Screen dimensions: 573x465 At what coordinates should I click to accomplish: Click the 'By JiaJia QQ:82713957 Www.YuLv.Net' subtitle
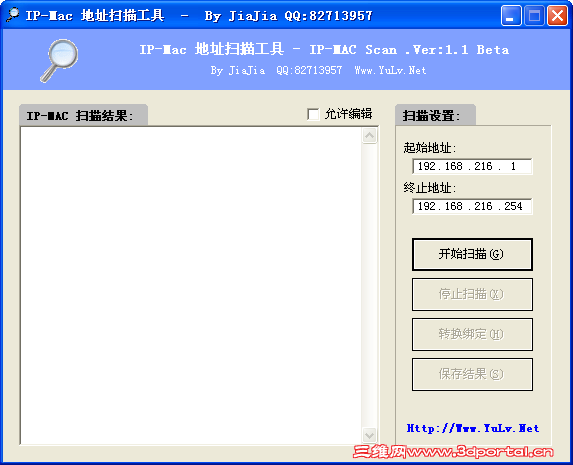point(318,70)
